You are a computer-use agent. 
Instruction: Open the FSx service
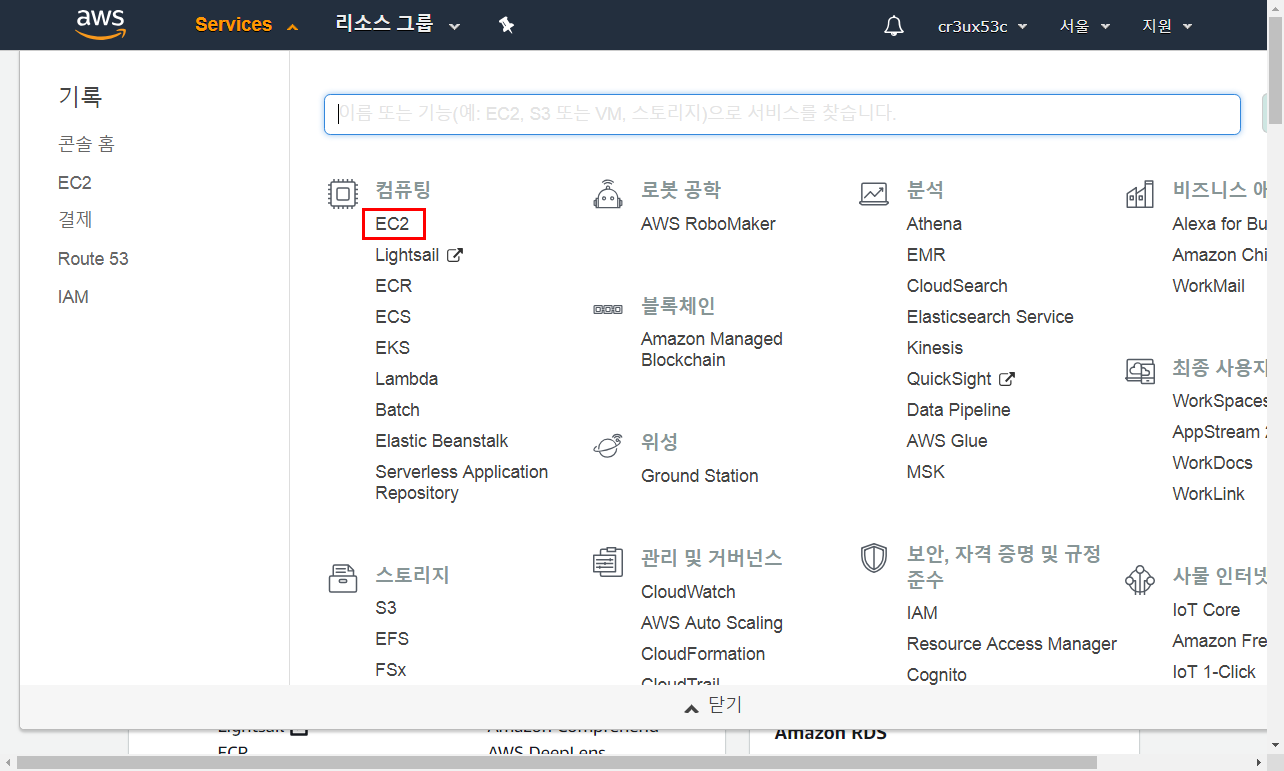coord(391,670)
